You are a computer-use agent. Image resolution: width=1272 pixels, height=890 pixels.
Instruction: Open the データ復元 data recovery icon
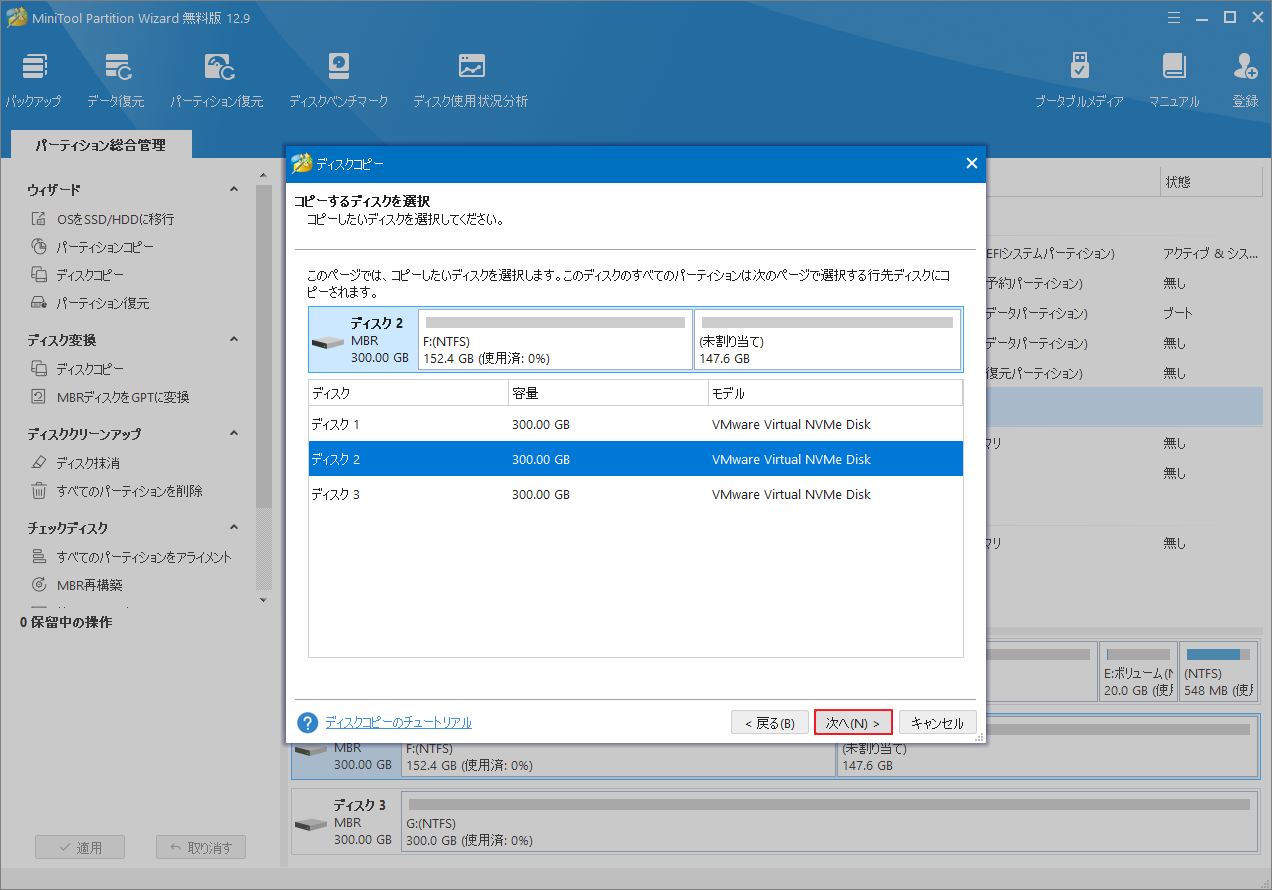click(x=115, y=80)
